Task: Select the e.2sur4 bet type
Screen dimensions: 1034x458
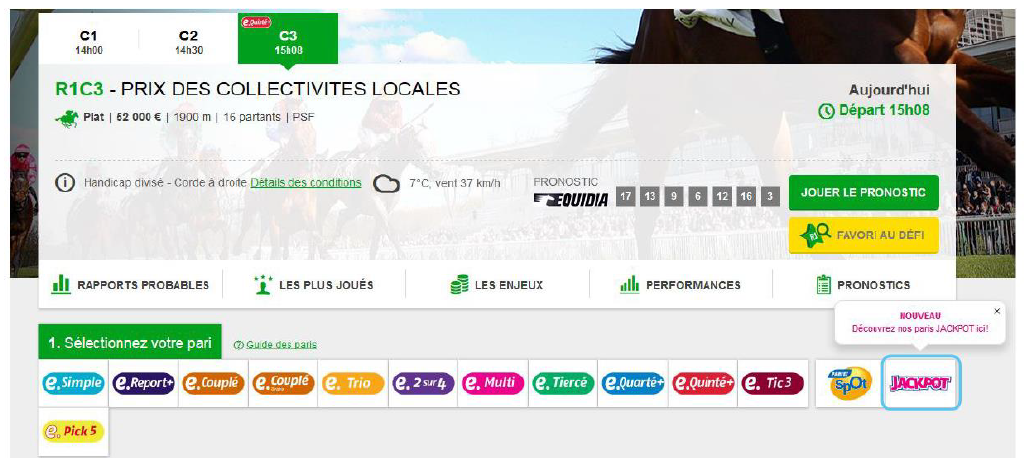Action: pos(423,383)
